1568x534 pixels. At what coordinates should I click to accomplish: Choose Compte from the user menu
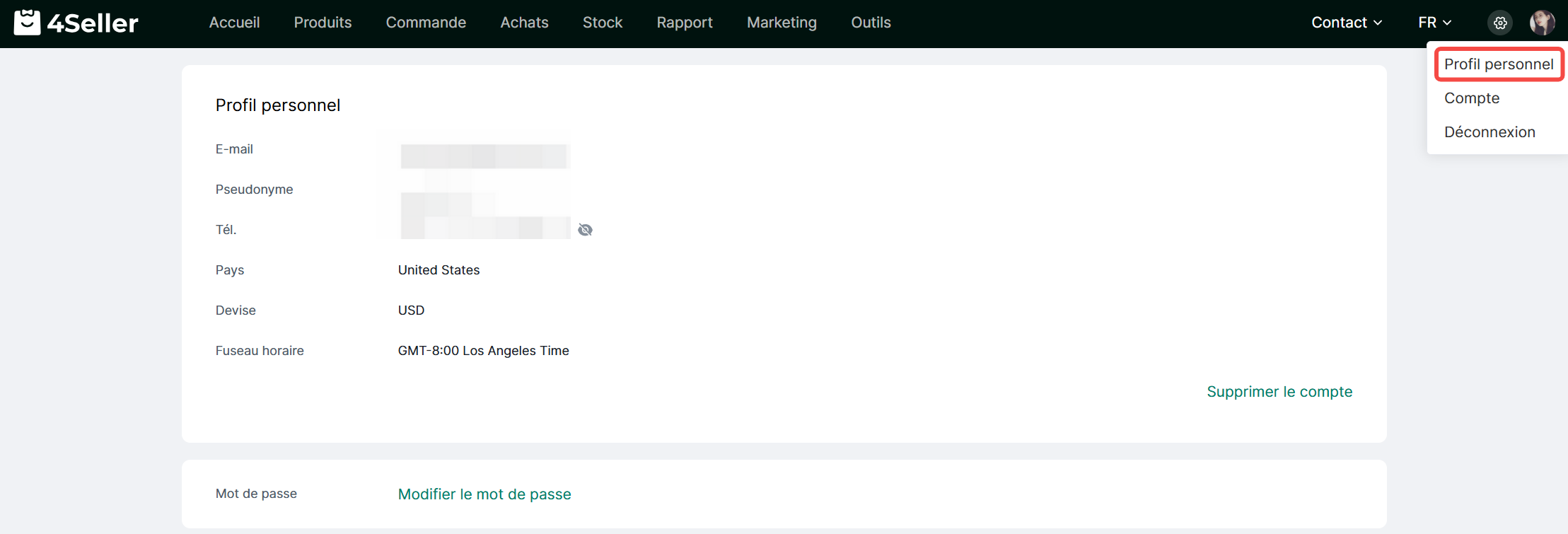coord(1472,98)
